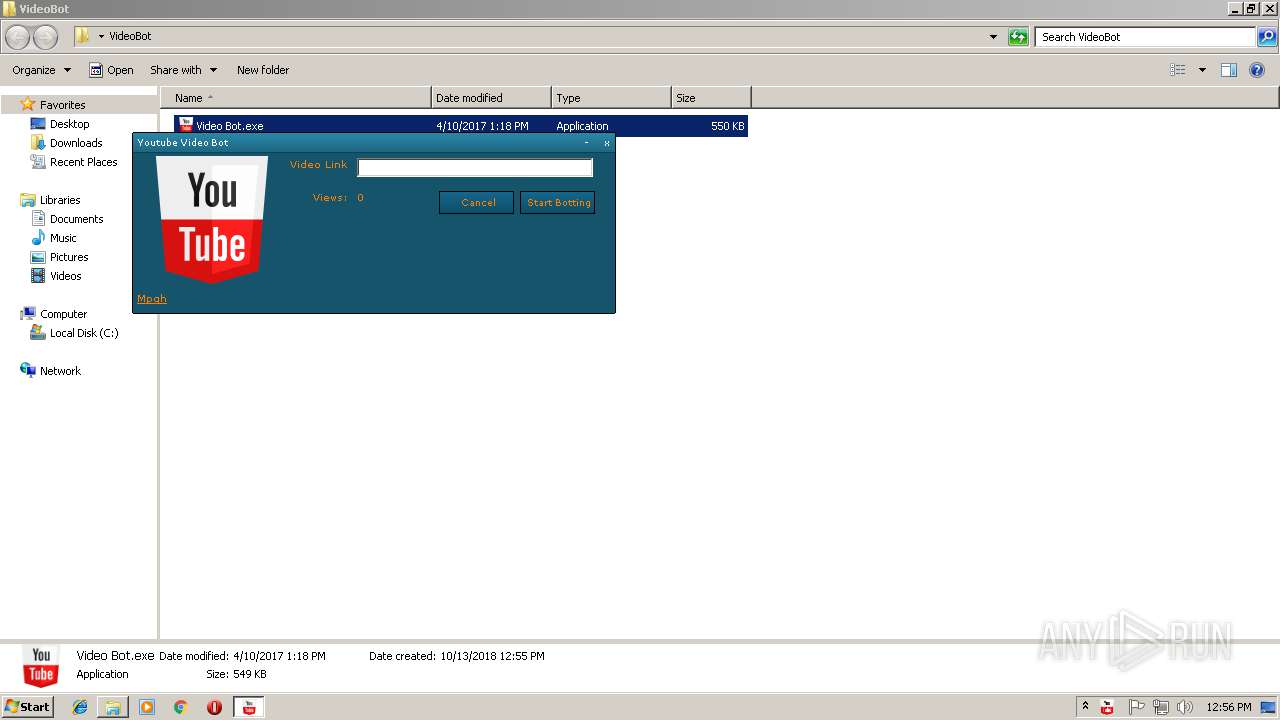Select Libraries in the navigation pane

[60, 200]
